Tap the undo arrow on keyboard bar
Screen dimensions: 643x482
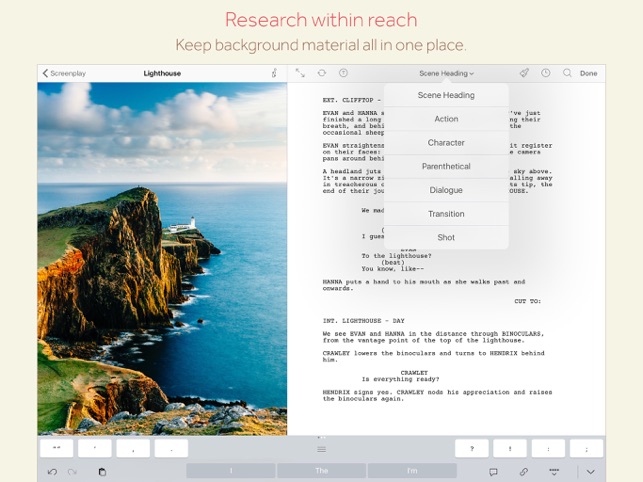[52, 472]
